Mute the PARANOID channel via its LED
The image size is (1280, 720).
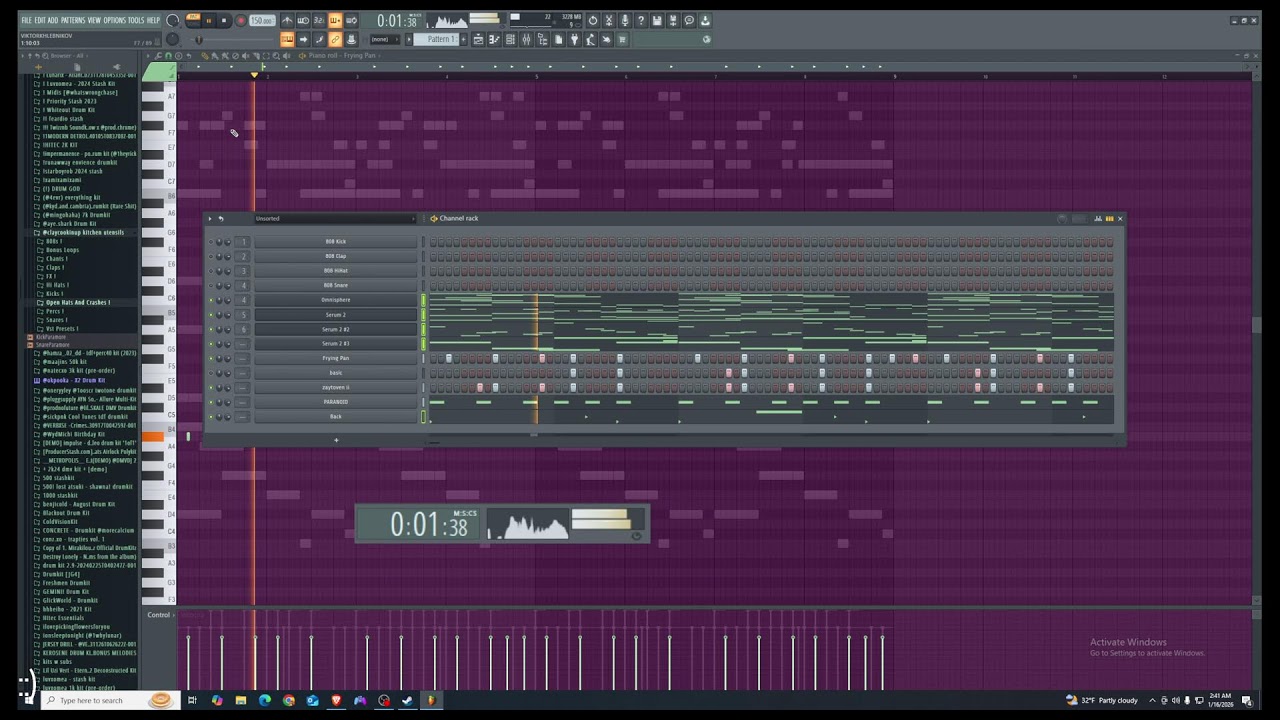211,402
